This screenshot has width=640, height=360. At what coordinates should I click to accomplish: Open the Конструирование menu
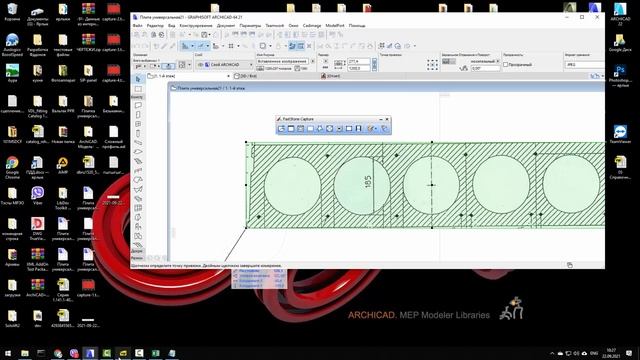196,25
